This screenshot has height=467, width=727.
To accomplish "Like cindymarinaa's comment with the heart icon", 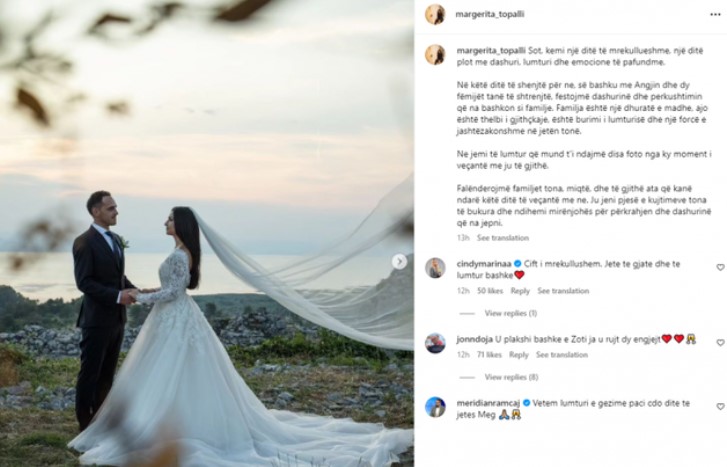I will pos(720,268).
